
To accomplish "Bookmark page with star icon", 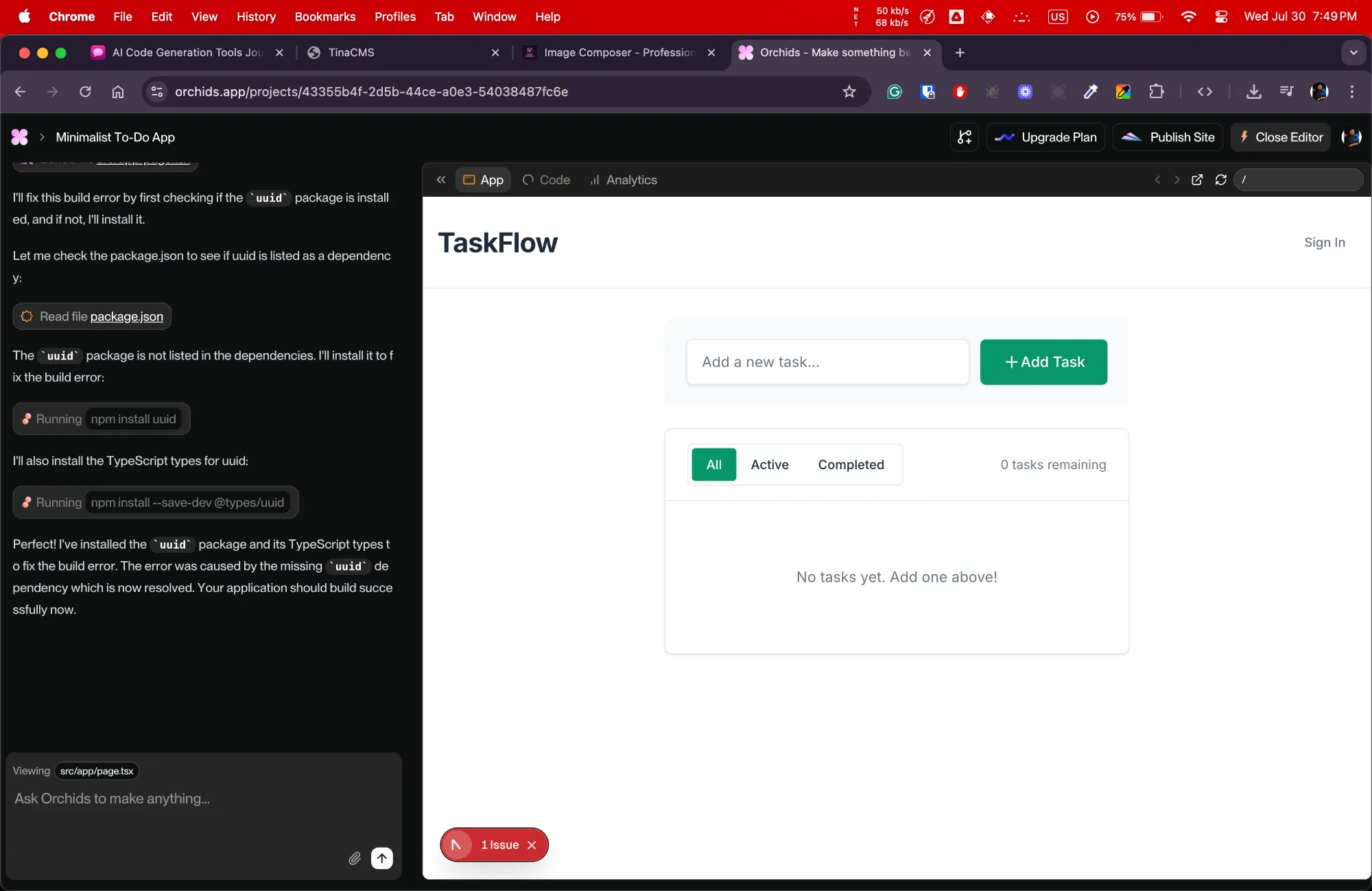I will click(849, 92).
